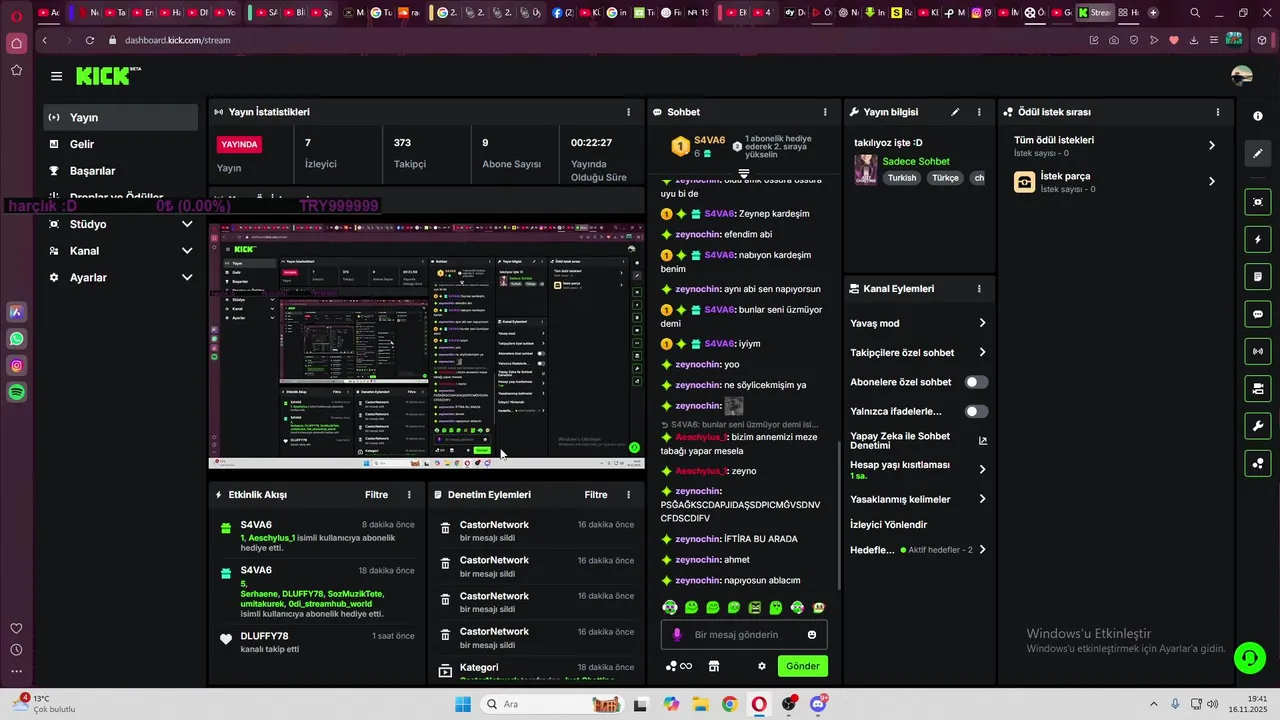Open Discord from the taskbar
Viewport: 1280px width, 720px height.
click(x=818, y=704)
